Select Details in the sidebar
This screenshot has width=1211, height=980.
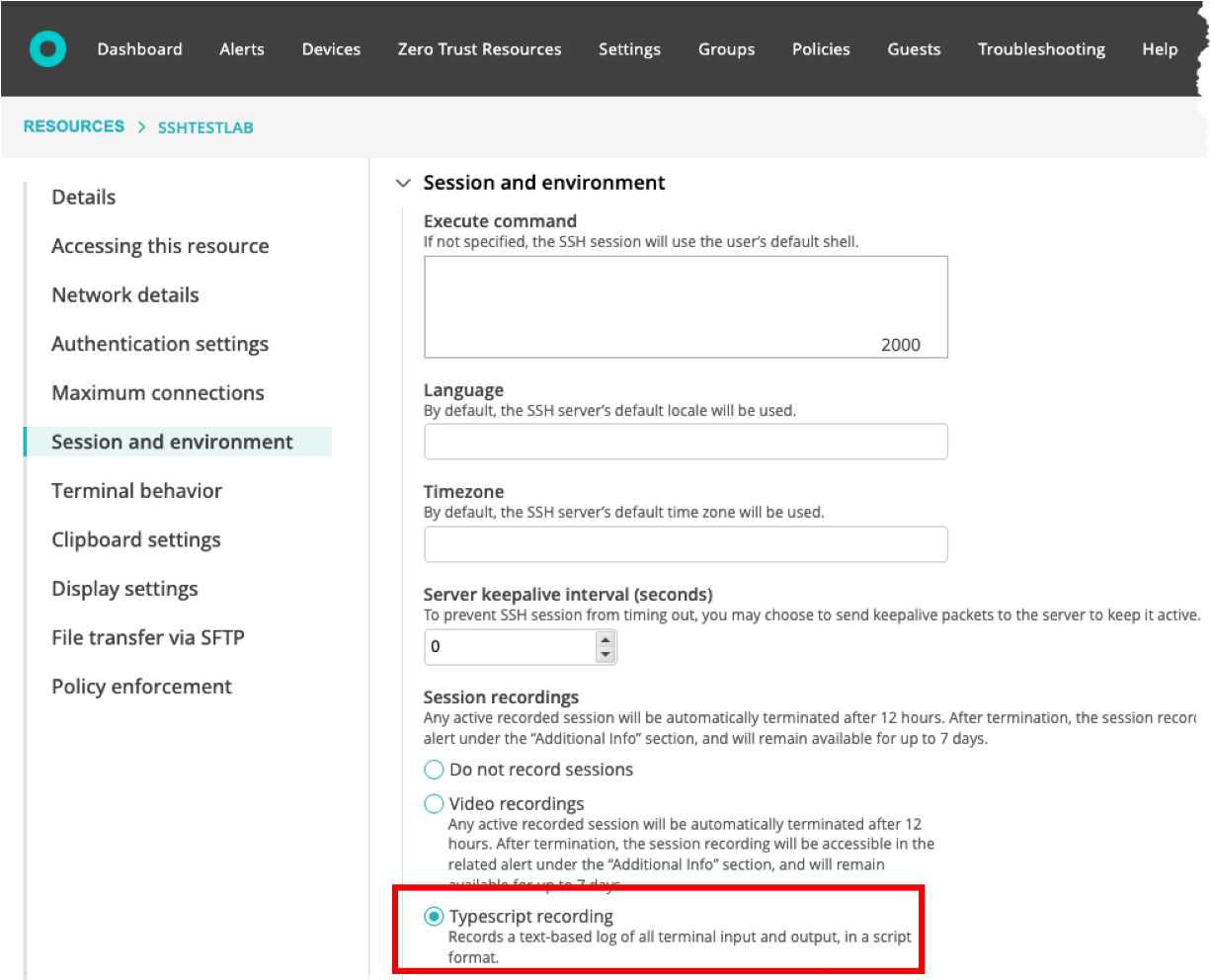pyautogui.click(x=84, y=197)
